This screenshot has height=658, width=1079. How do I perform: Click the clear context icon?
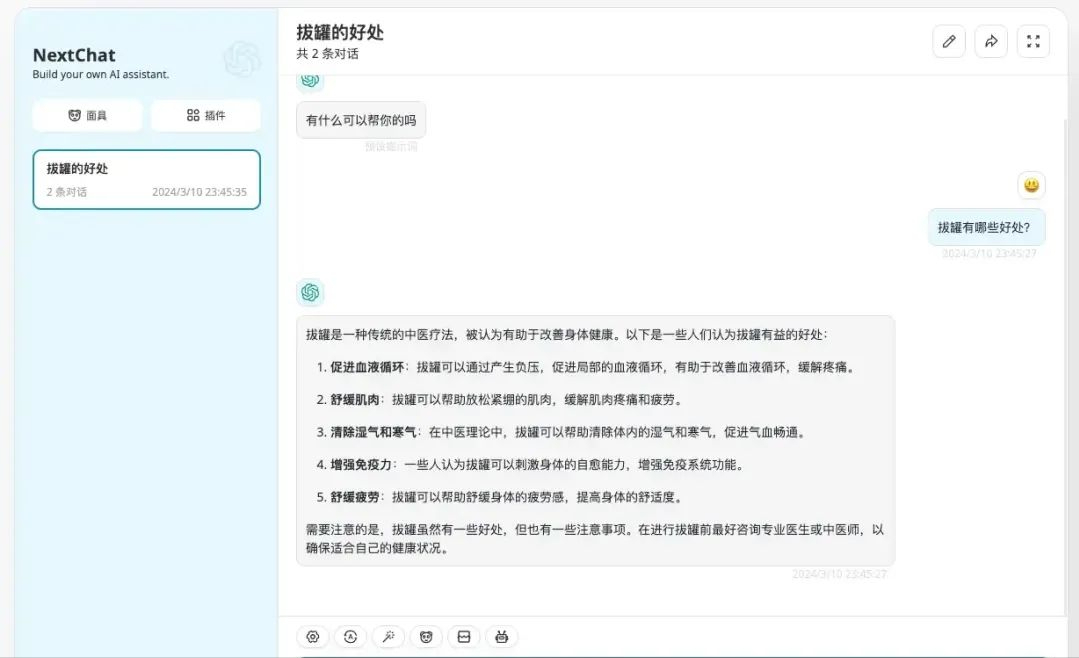tap(464, 637)
